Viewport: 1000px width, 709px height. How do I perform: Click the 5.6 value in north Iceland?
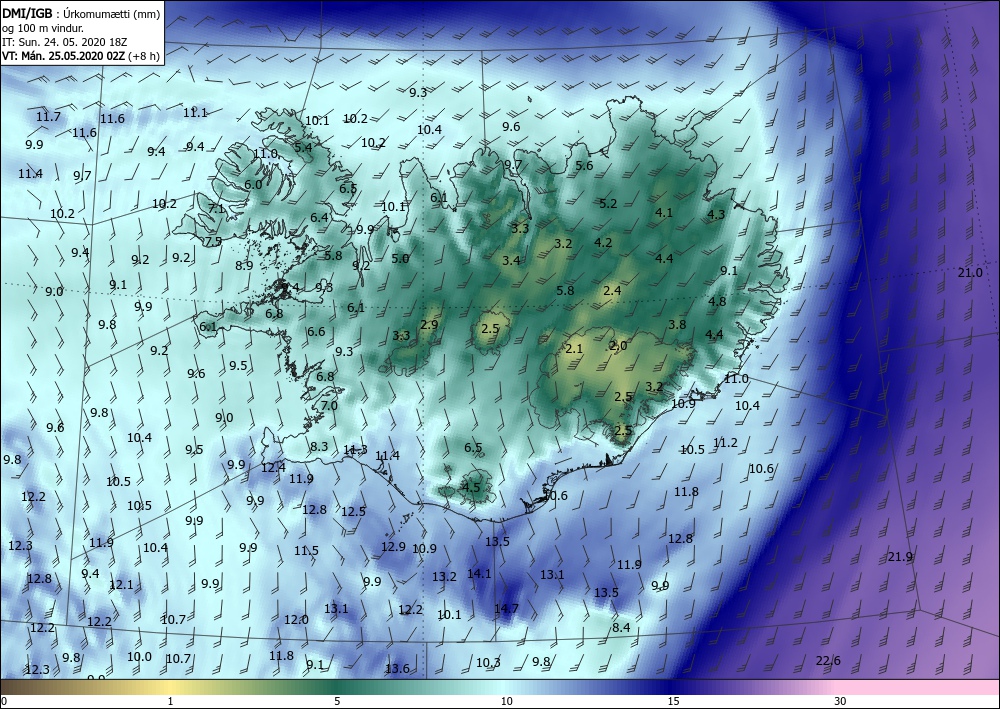[584, 166]
